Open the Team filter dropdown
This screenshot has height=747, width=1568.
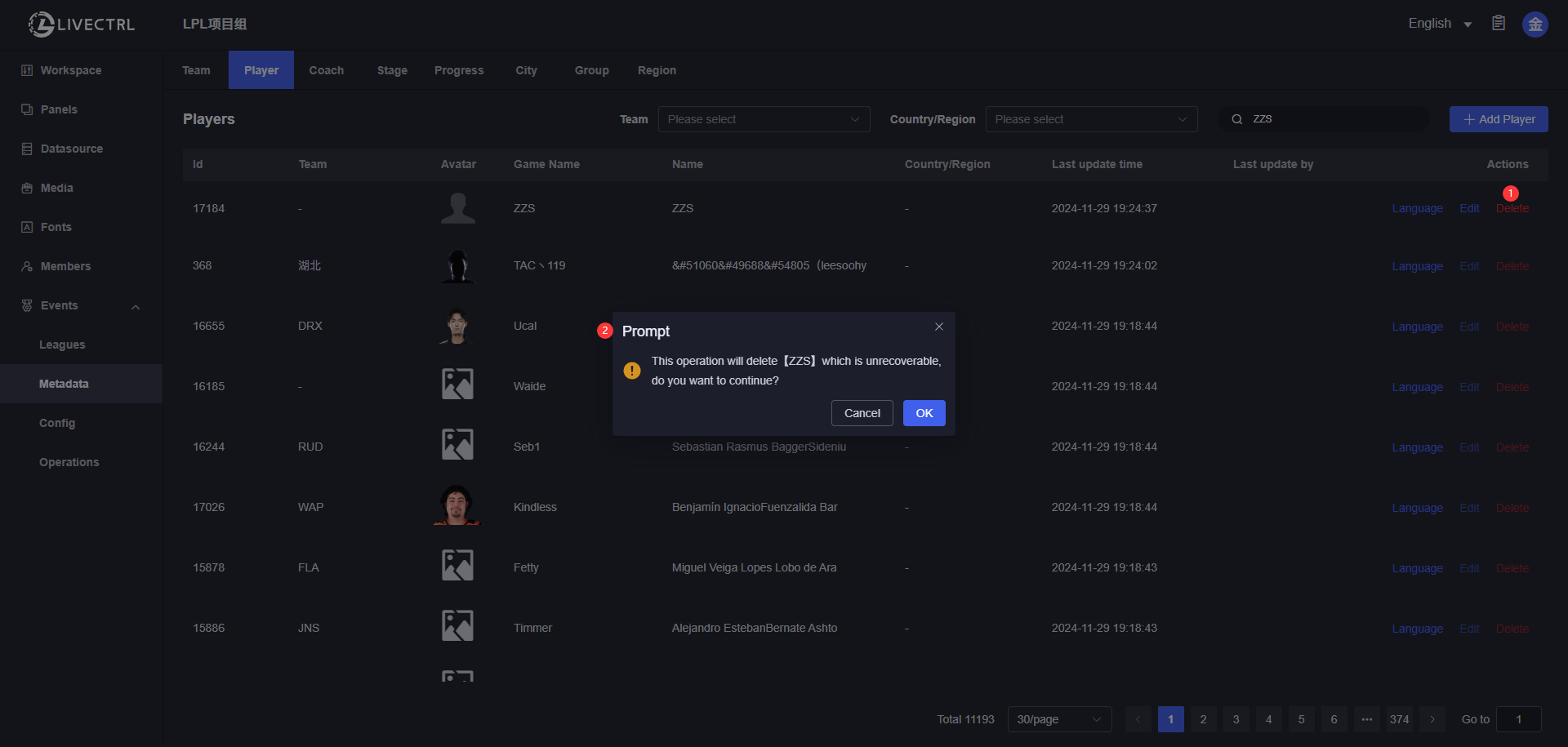click(x=764, y=119)
